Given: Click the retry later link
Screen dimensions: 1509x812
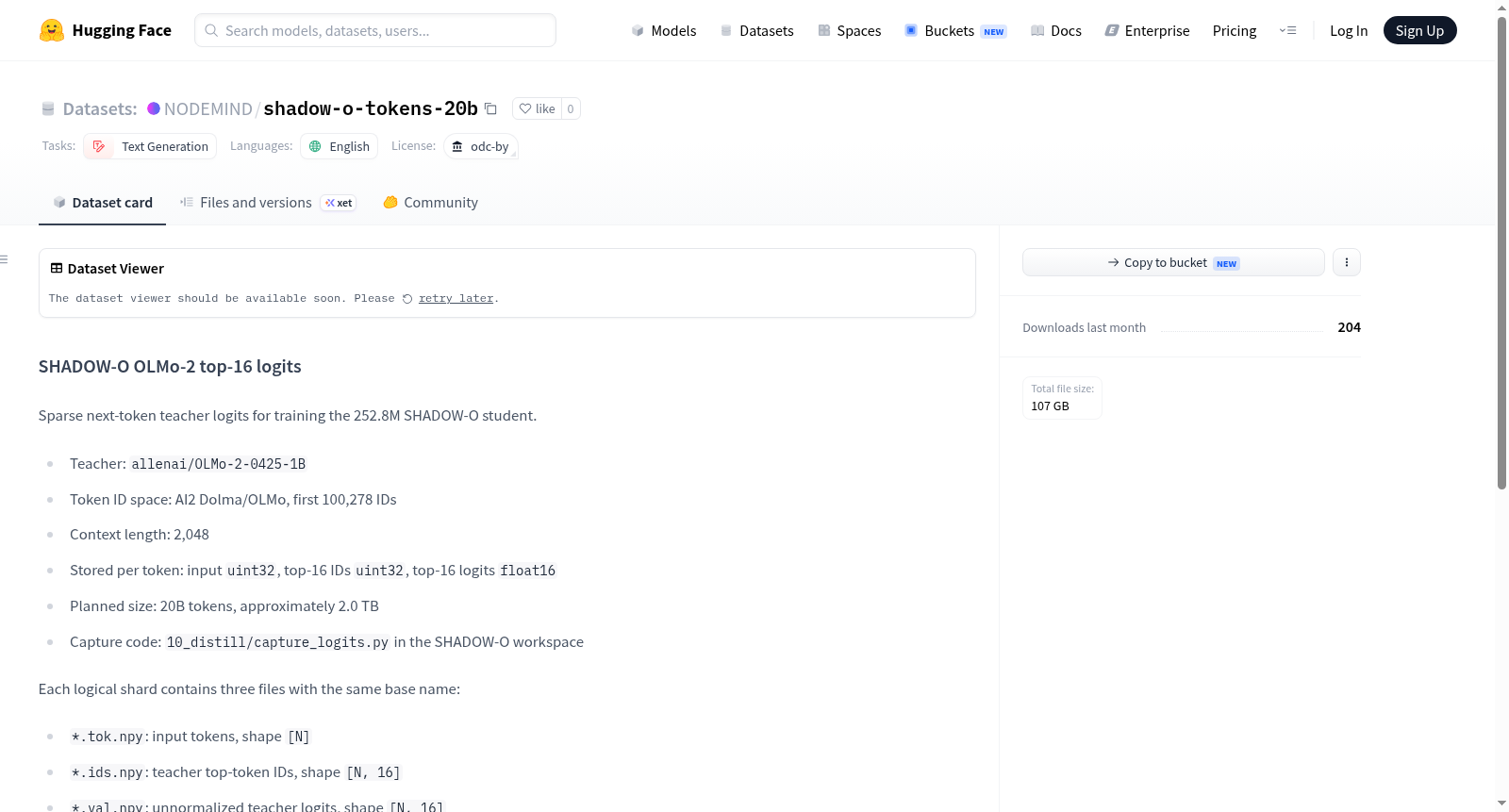Looking at the screenshot, I should (x=456, y=299).
